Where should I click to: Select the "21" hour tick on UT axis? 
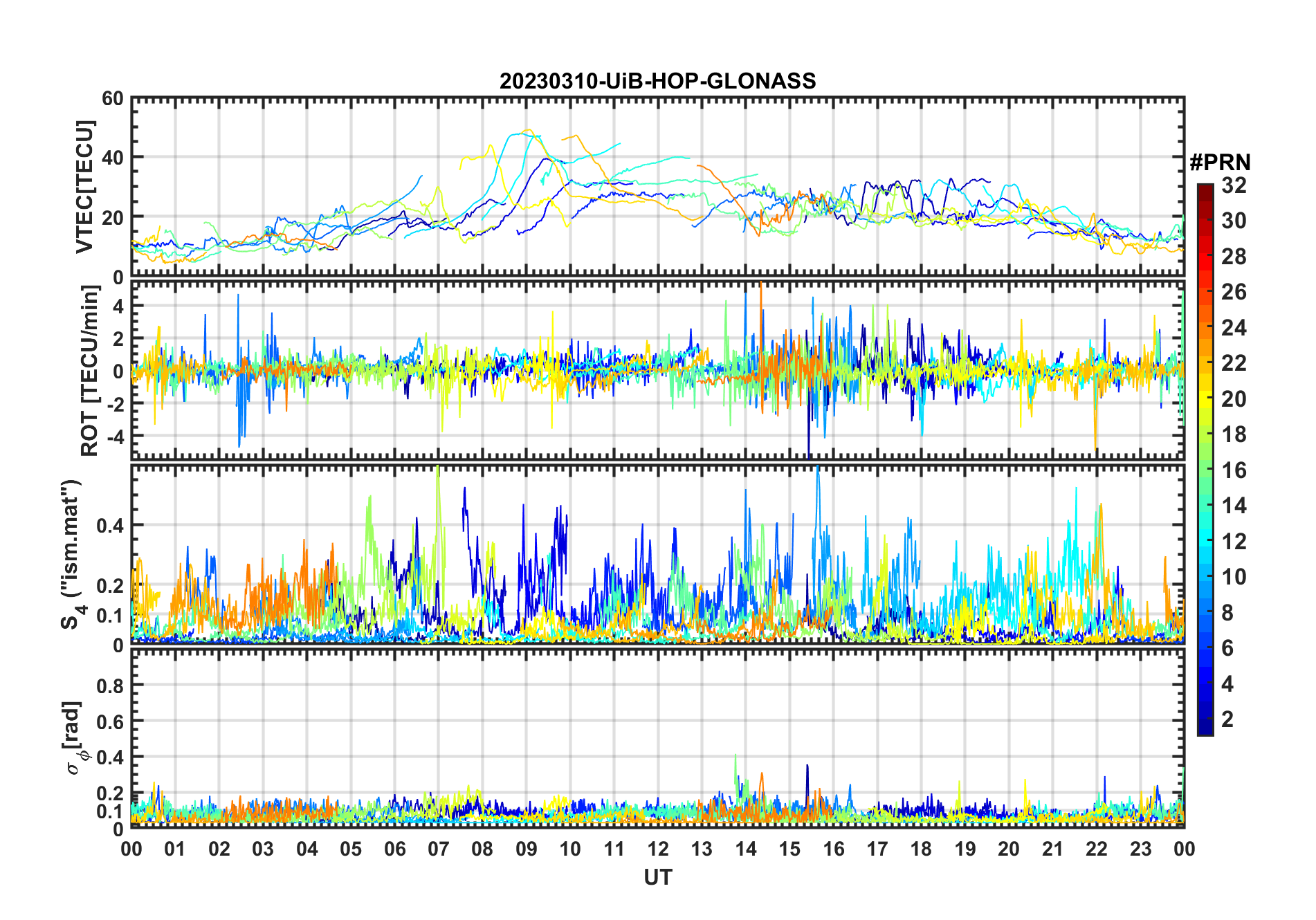click(1052, 849)
